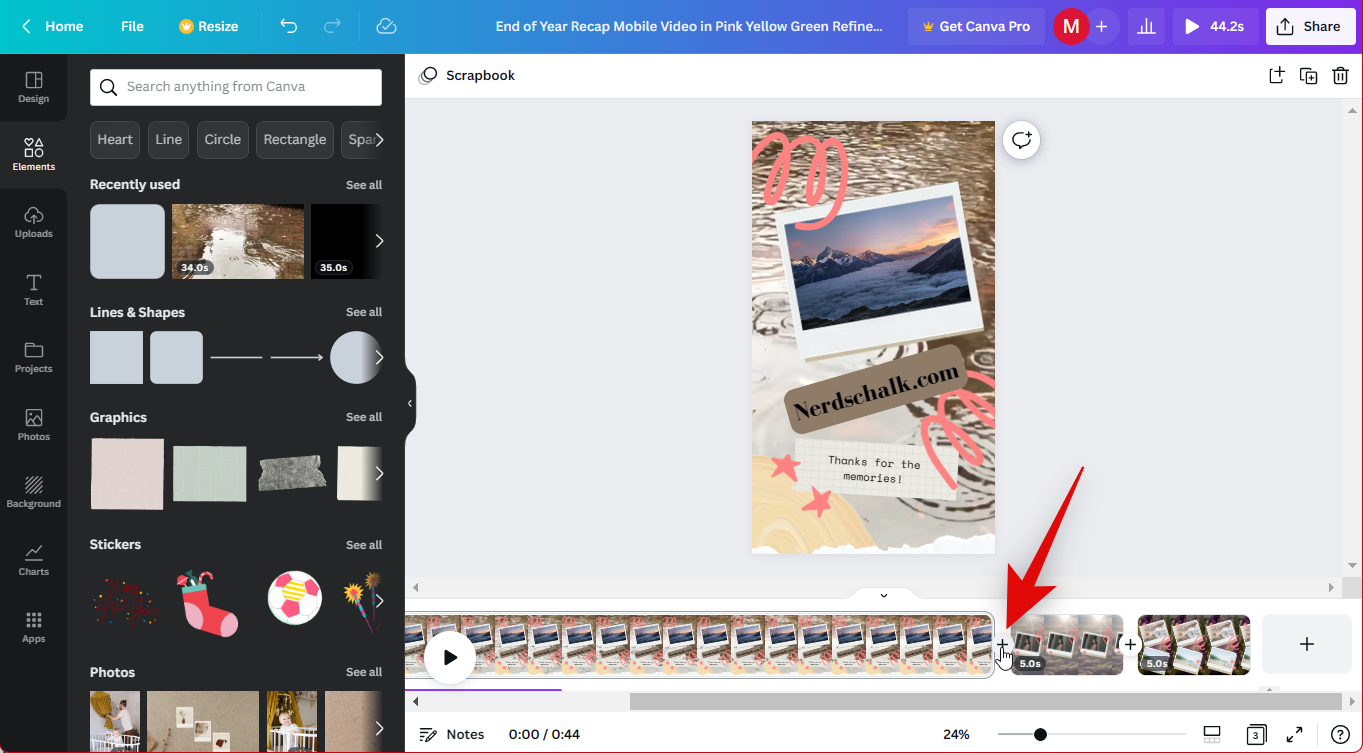Select the Rectangle suggestion chip
This screenshot has height=753, width=1363.
click(295, 140)
